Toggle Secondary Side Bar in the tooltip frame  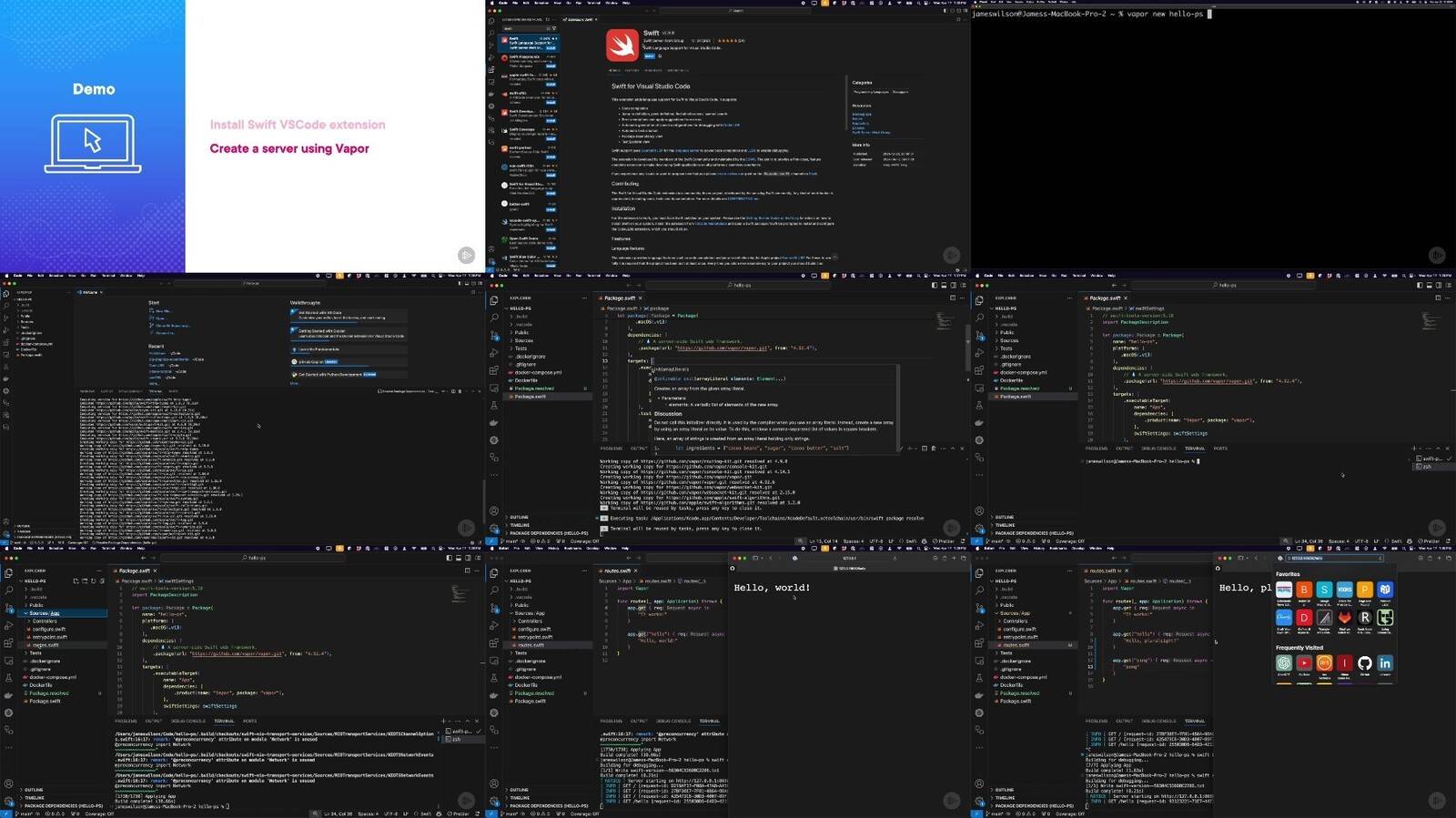click(x=954, y=285)
